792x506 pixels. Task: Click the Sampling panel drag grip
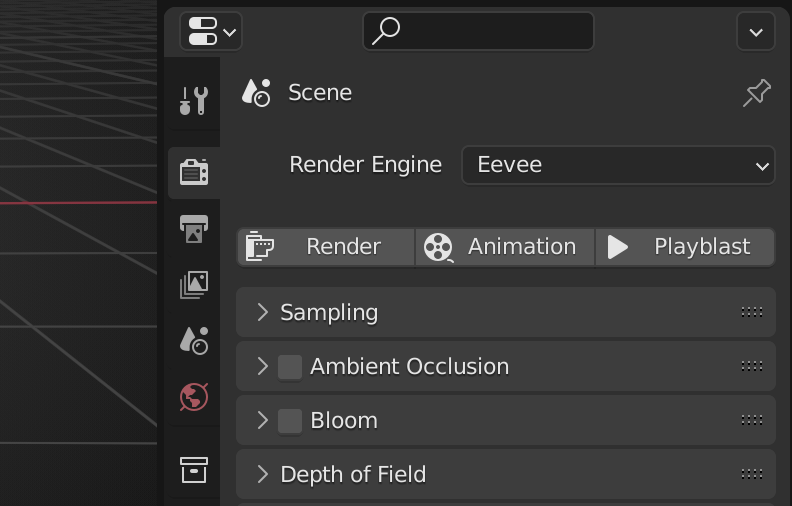coord(752,312)
